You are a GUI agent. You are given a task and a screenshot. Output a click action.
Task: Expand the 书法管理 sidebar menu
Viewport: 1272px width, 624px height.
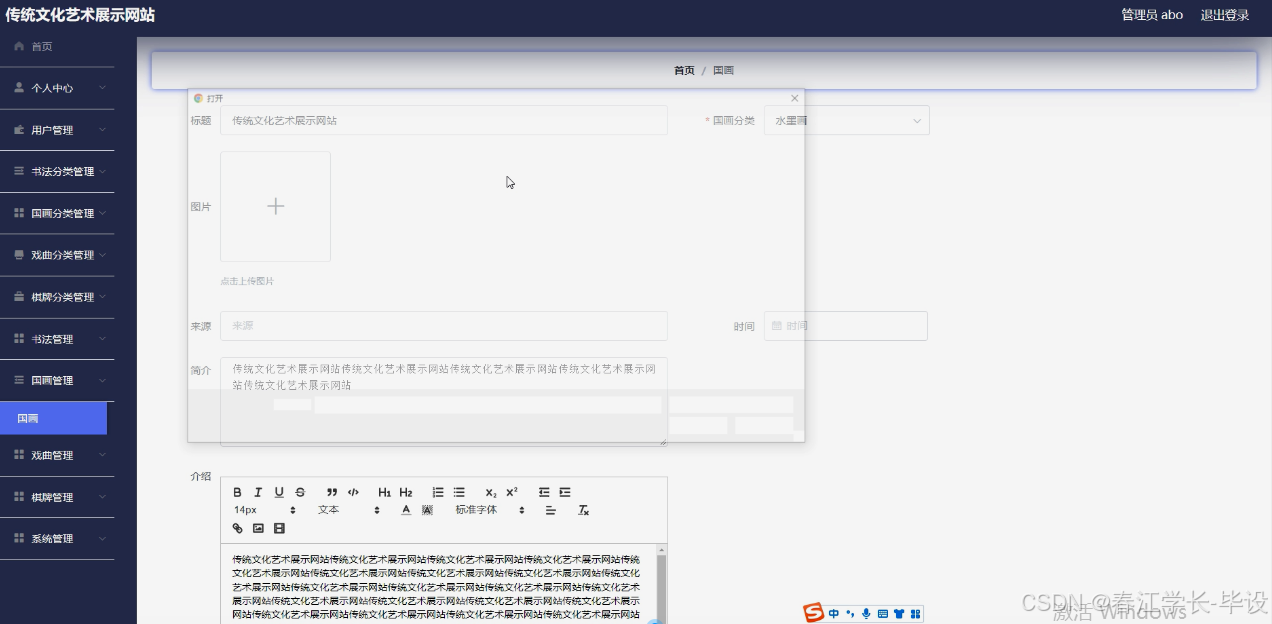[x=57, y=339]
